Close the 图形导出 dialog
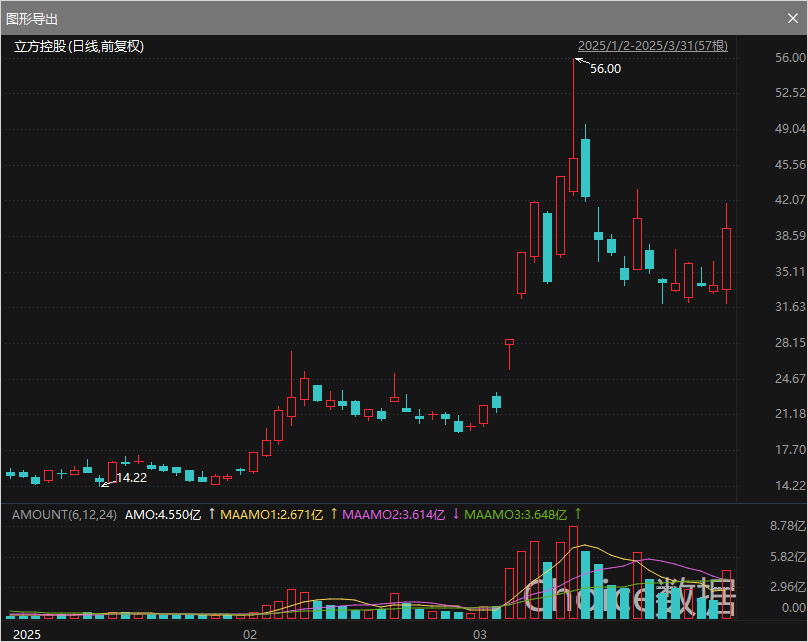This screenshot has height=642, width=808. coord(793,19)
